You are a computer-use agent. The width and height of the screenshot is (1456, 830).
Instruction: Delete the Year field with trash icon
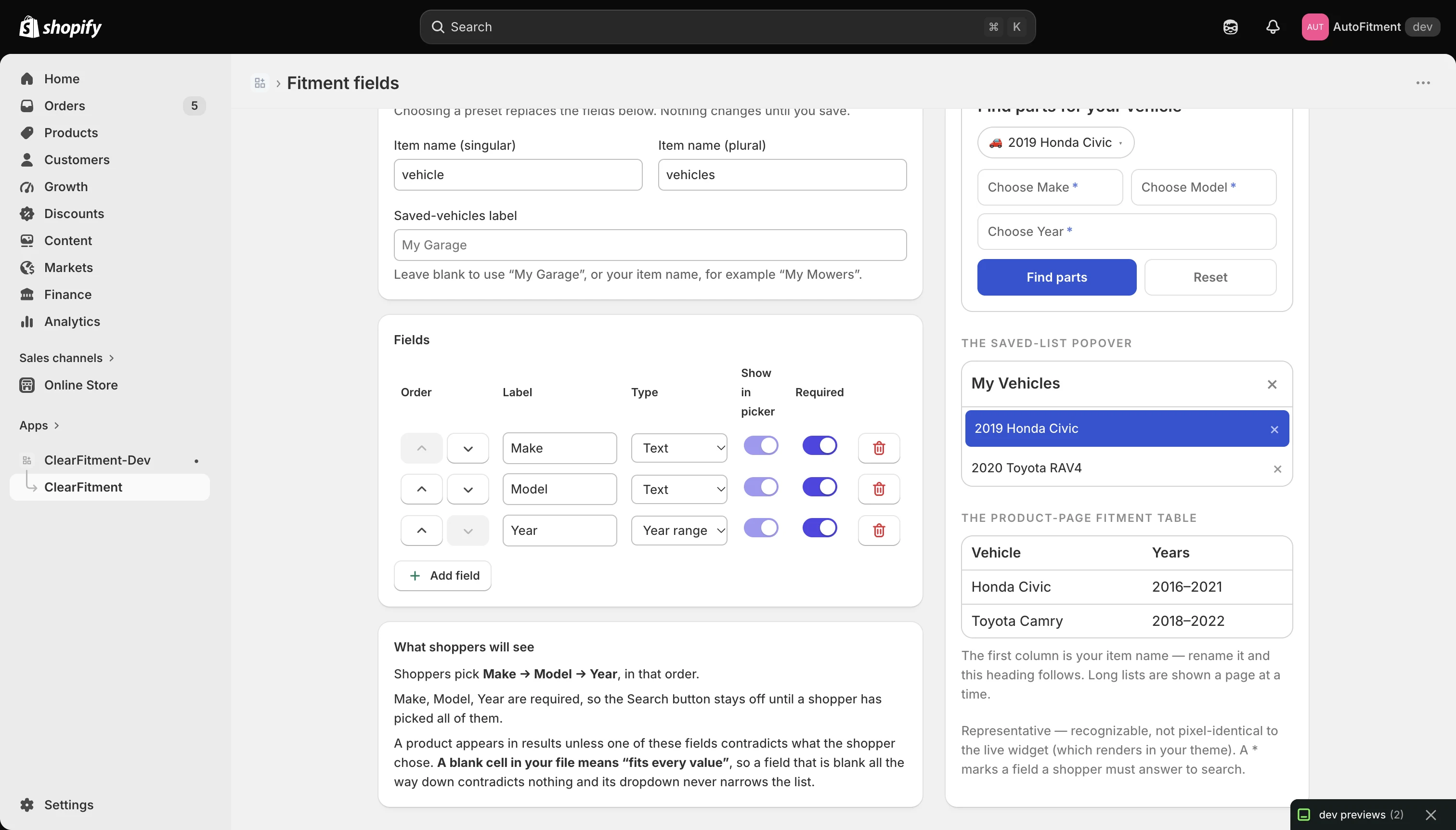tap(879, 530)
